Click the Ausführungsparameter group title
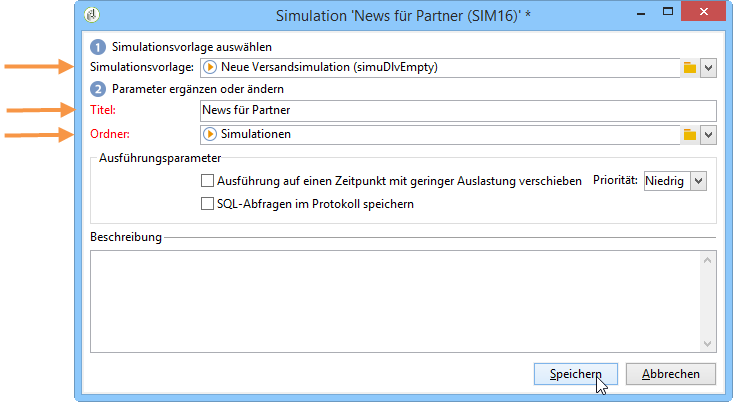Viewport: 747px width, 420px height. point(160,158)
